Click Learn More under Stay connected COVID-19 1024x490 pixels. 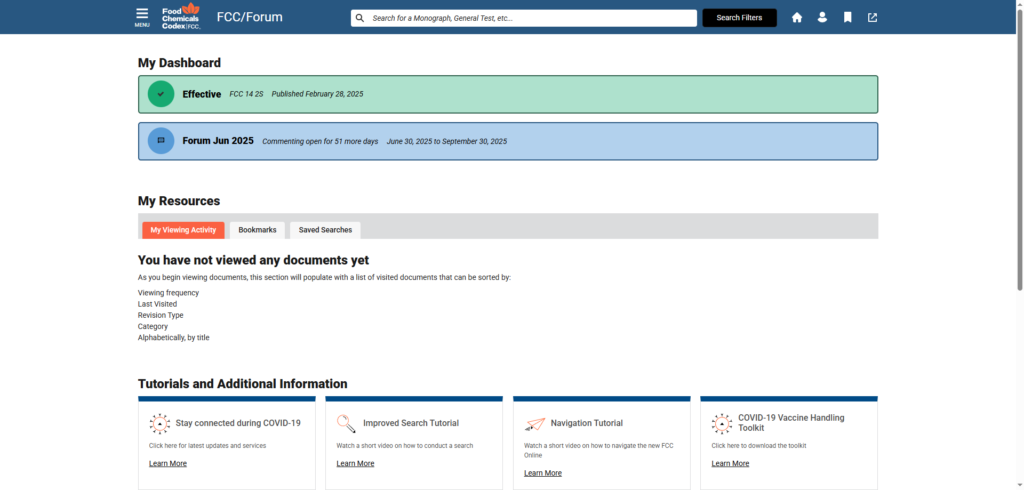coord(168,463)
